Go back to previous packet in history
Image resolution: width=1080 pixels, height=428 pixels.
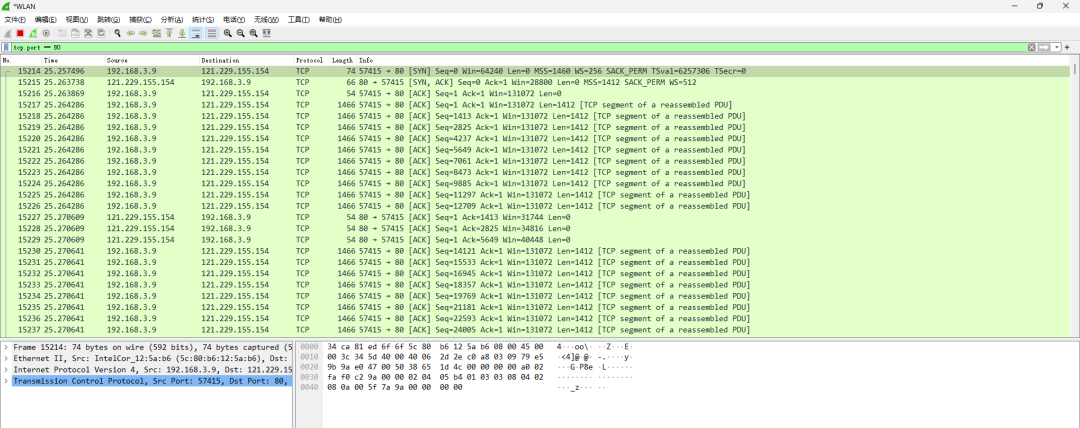[x=130, y=33]
